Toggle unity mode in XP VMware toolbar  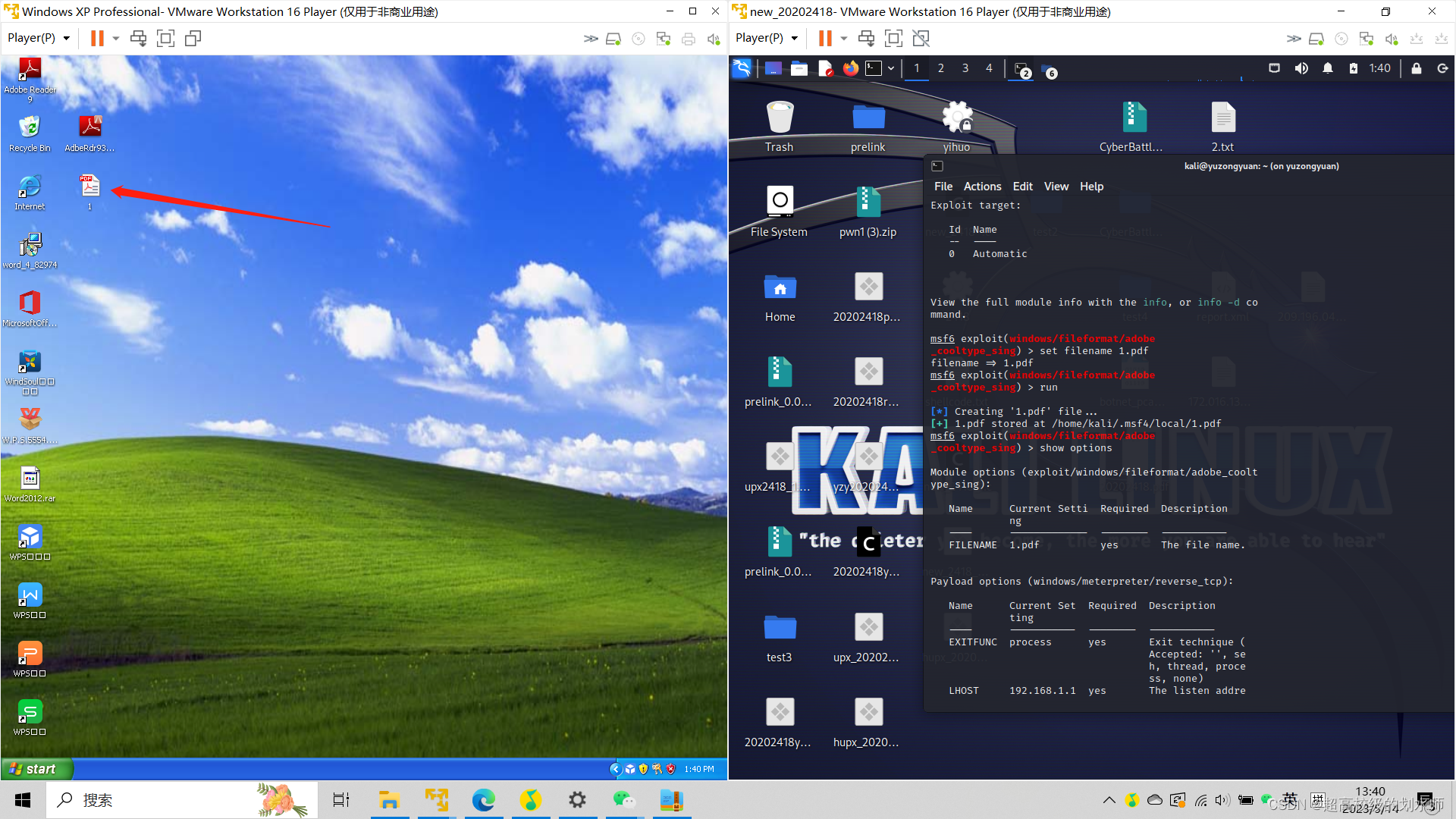click(x=193, y=38)
